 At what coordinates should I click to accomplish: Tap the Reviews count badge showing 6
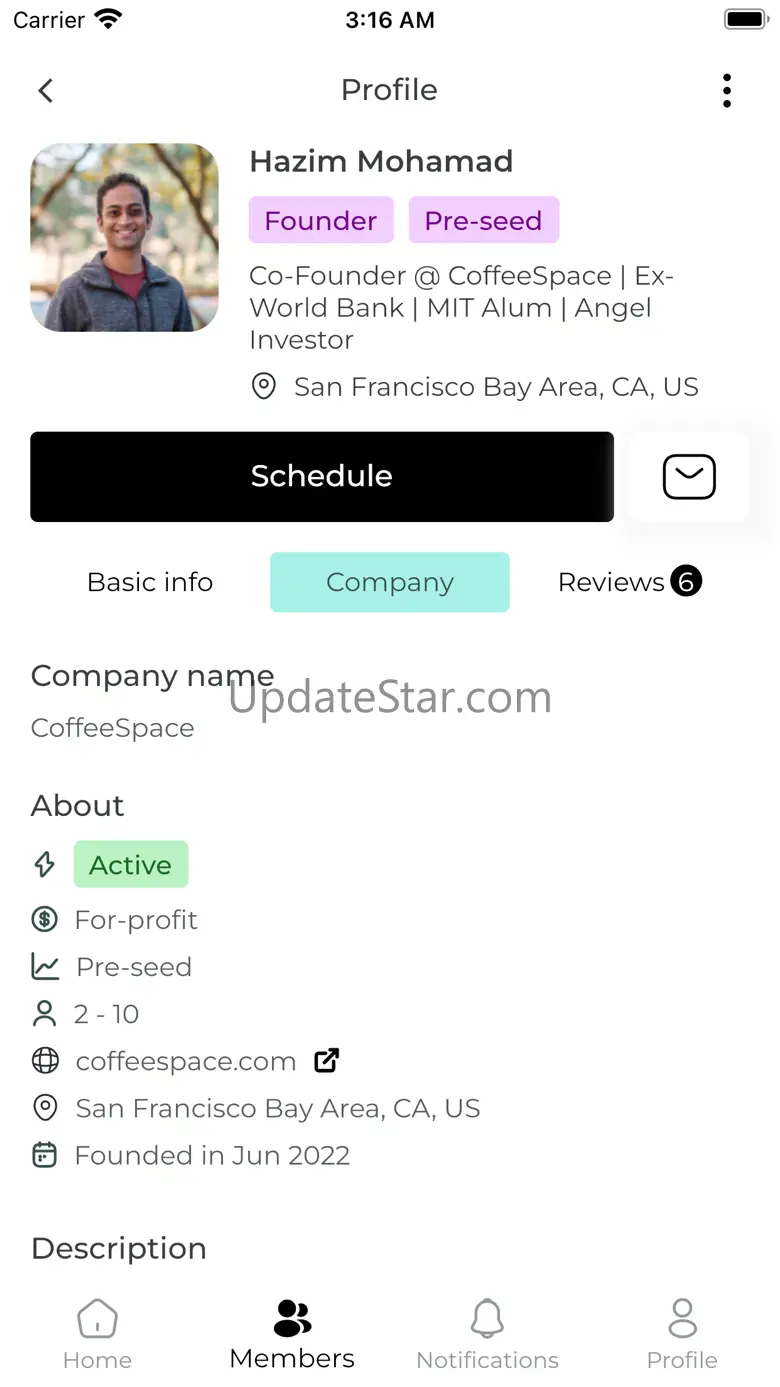[x=686, y=581]
